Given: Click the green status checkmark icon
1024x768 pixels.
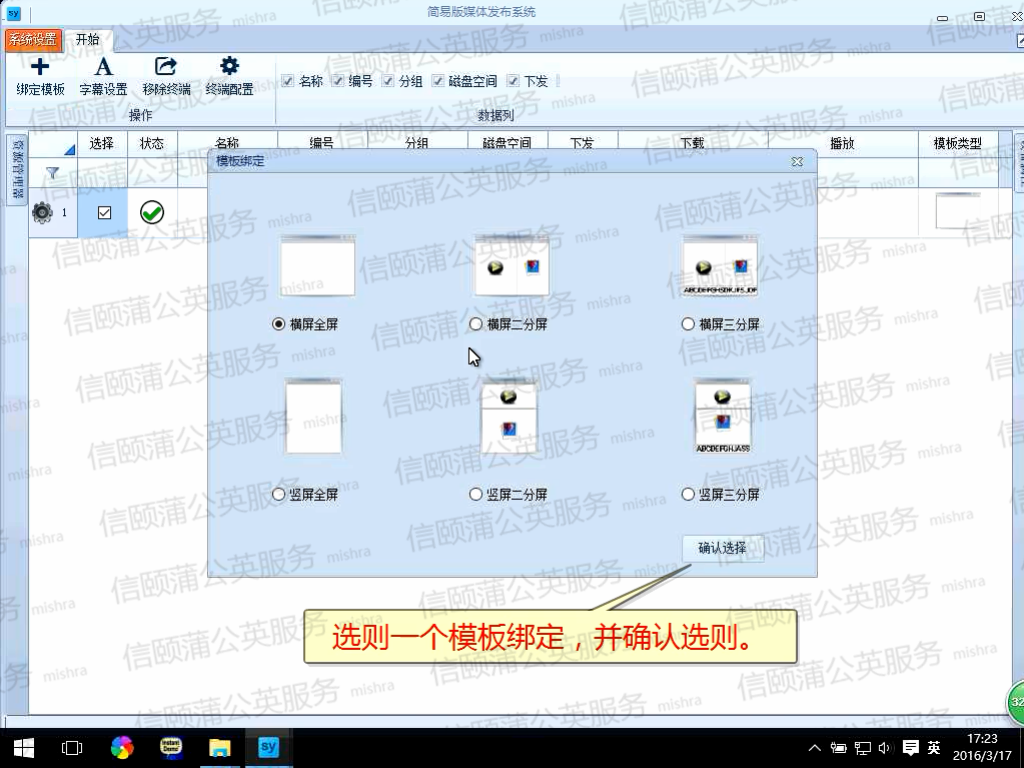Looking at the screenshot, I should [152, 212].
